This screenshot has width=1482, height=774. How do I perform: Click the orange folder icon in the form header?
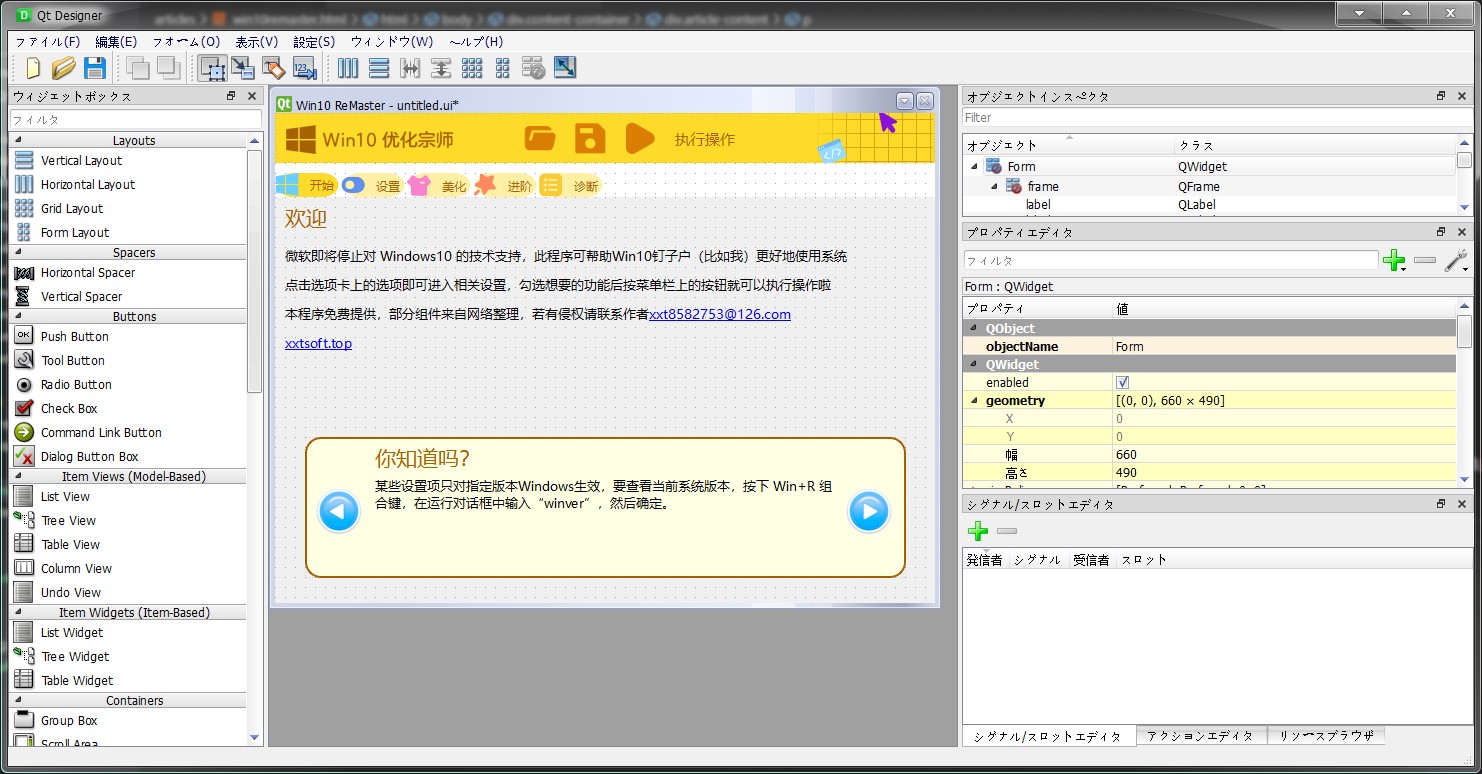540,138
